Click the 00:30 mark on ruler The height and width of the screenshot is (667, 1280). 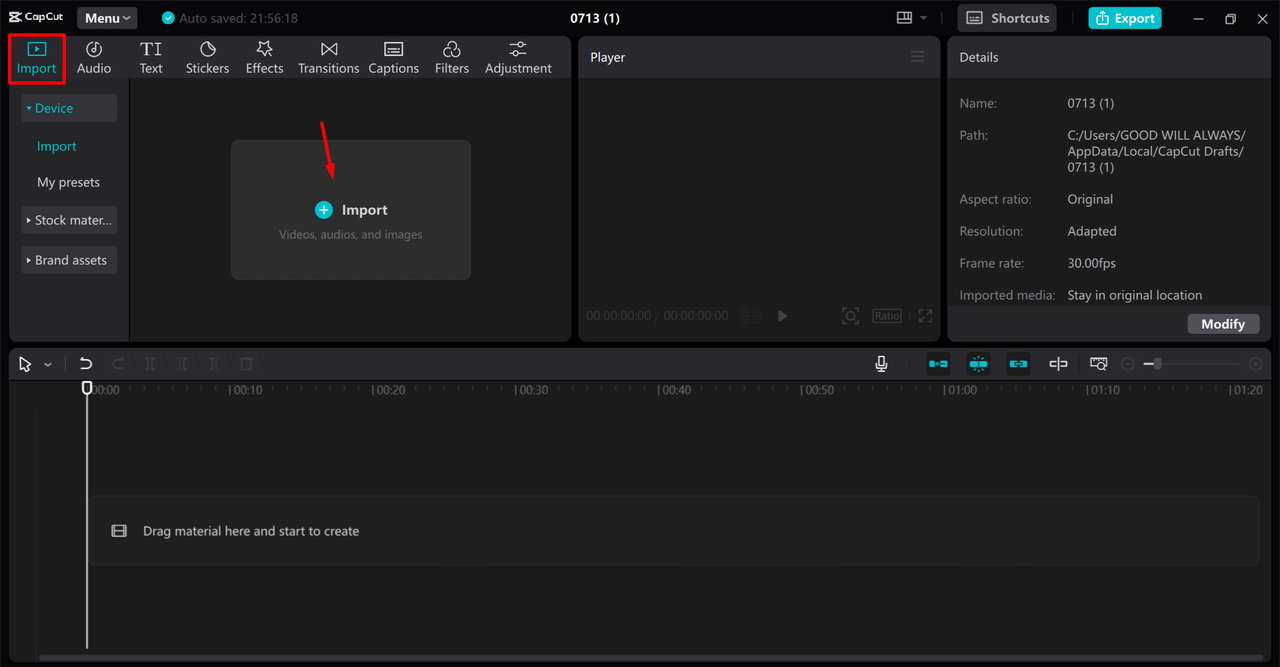[531, 390]
